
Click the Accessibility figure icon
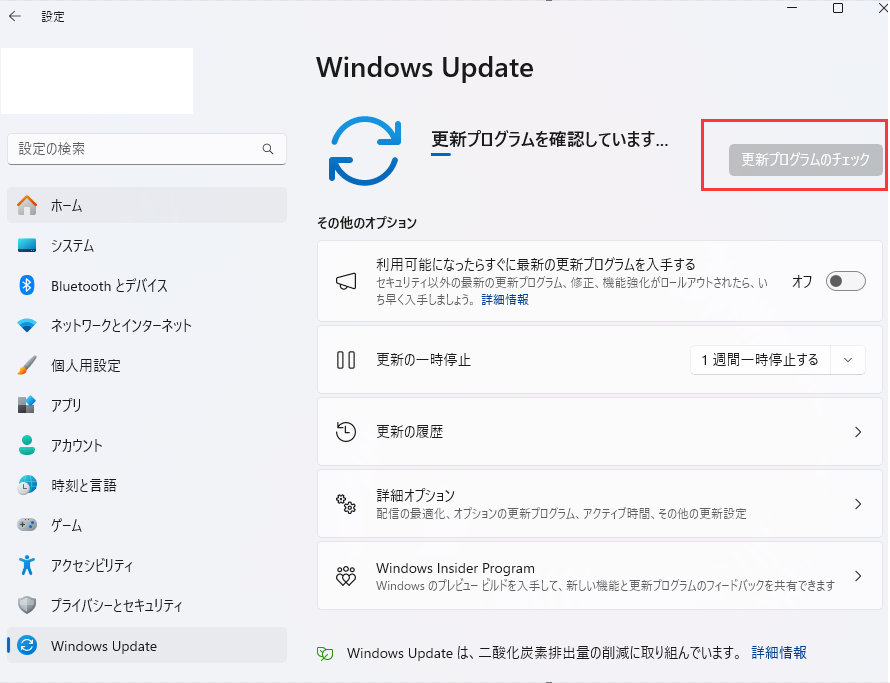click(x=27, y=565)
